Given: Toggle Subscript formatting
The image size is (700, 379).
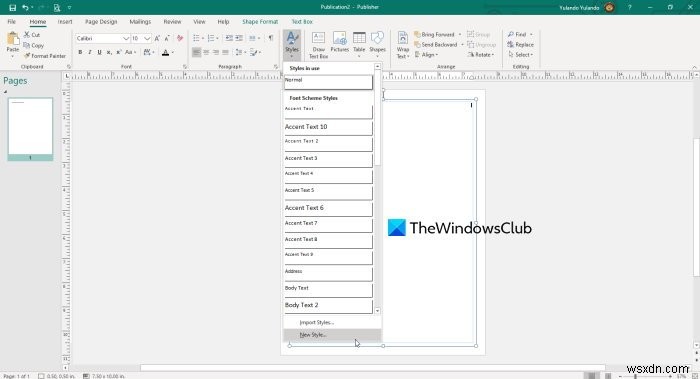Looking at the screenshot, I should point(109,53).
